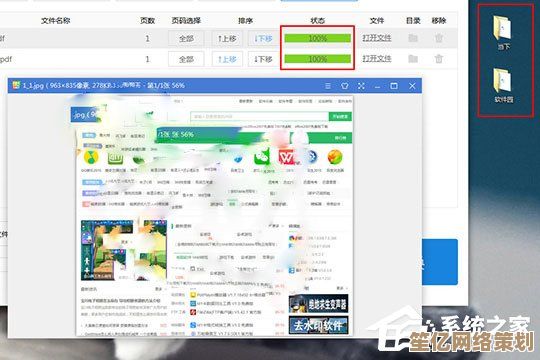Viewport: 540px width, 360px height.
Task: Click 下移 in the first file row
Action: (x=263, y=38)
